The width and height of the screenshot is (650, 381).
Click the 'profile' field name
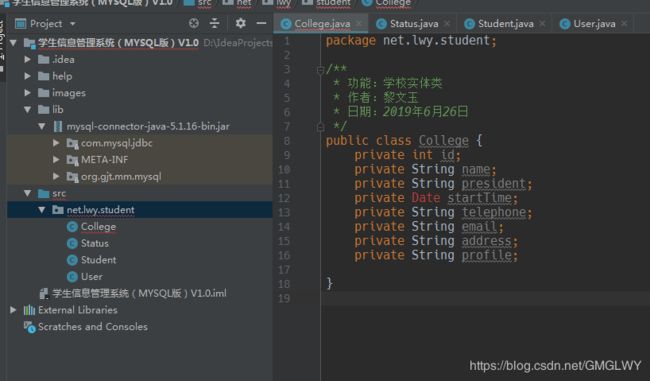click(487, 255)
